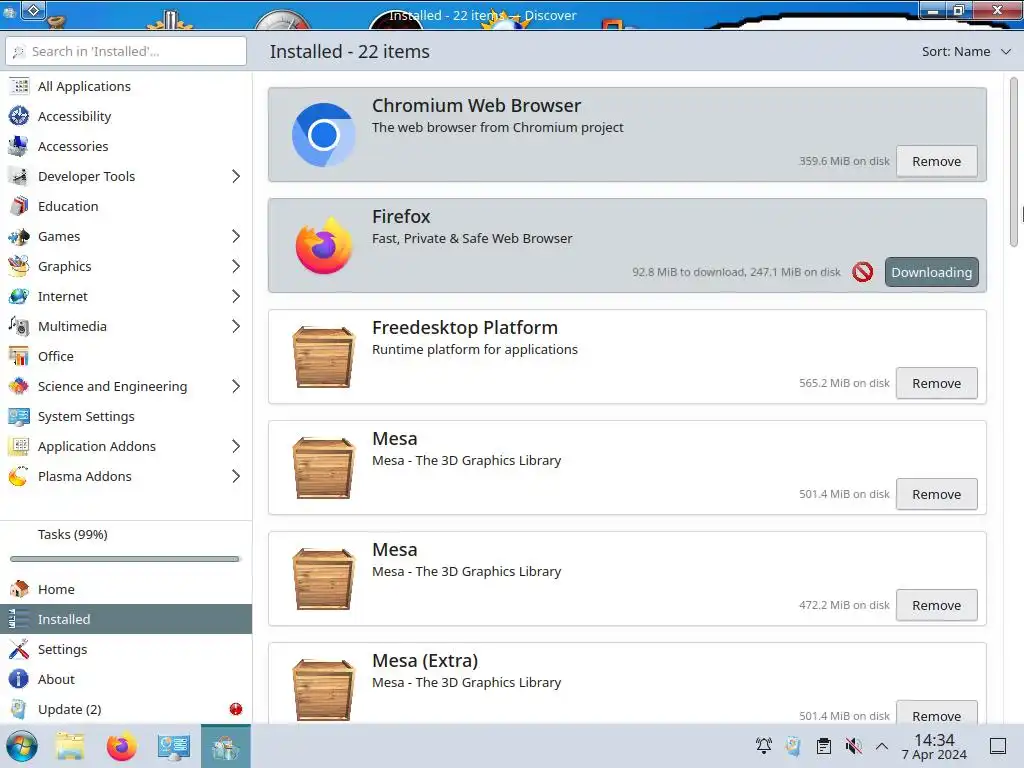Select the Installed page
This screenshot has height=768, width=1024.
pyautogui.click(x=126, y=619)
